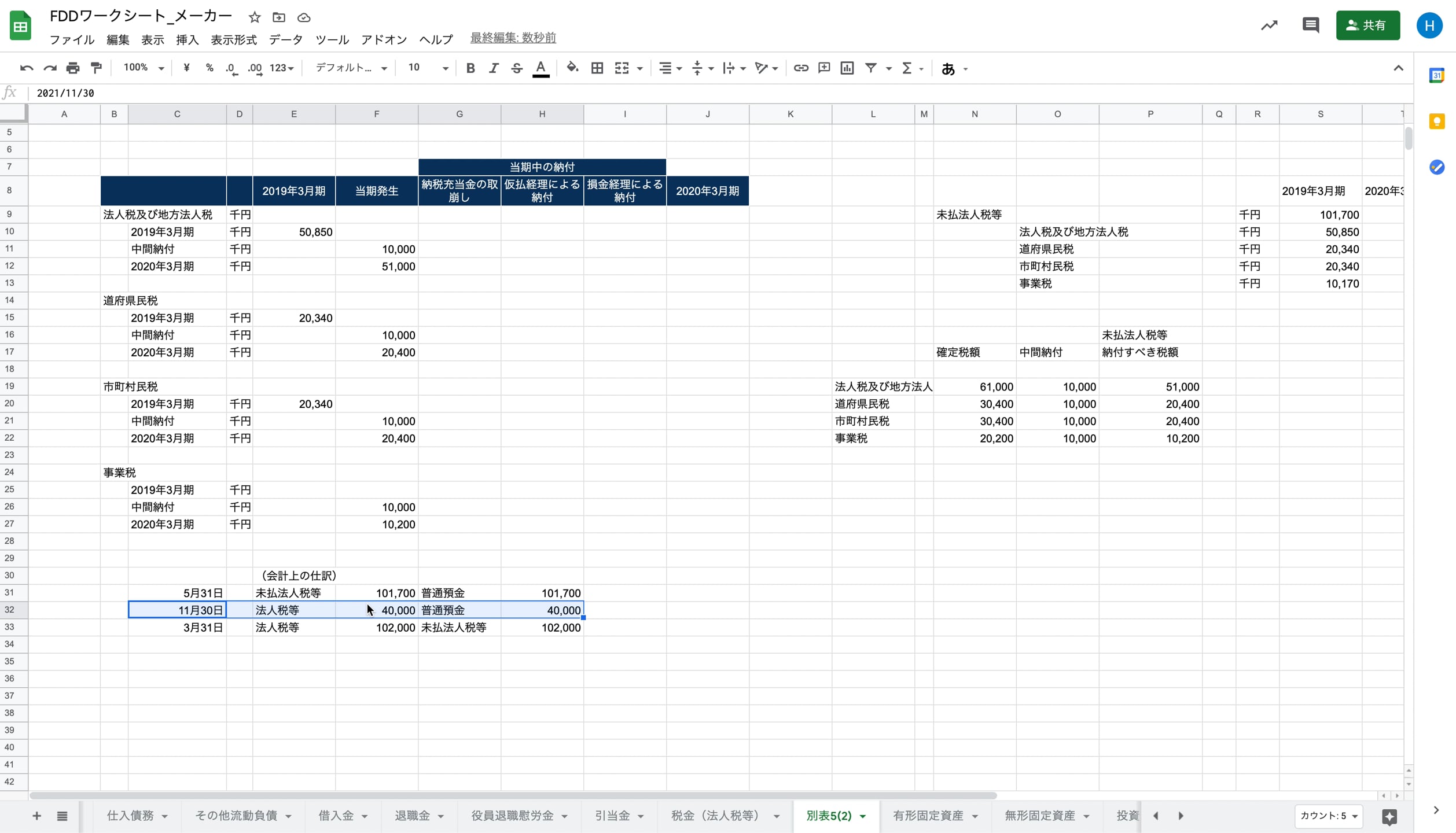1456x833 pixels.
Task: Select the paint format roller icon
Action: coord(96,68)
